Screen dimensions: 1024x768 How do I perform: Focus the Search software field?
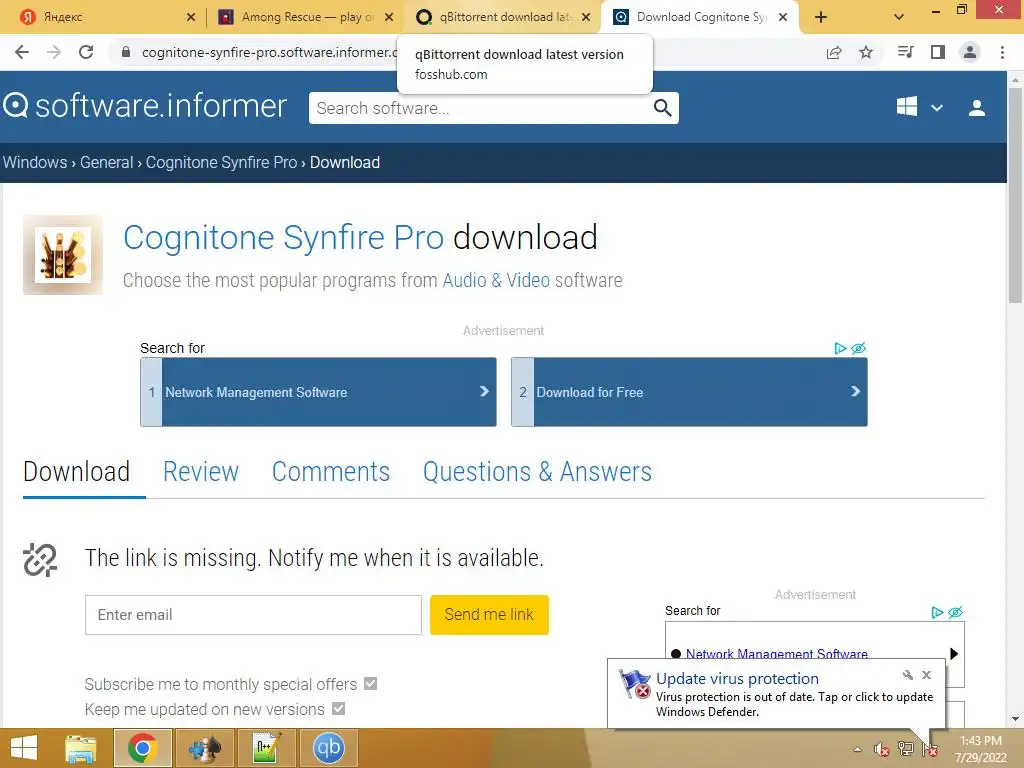pyautogui.click(x=481, y=108)
